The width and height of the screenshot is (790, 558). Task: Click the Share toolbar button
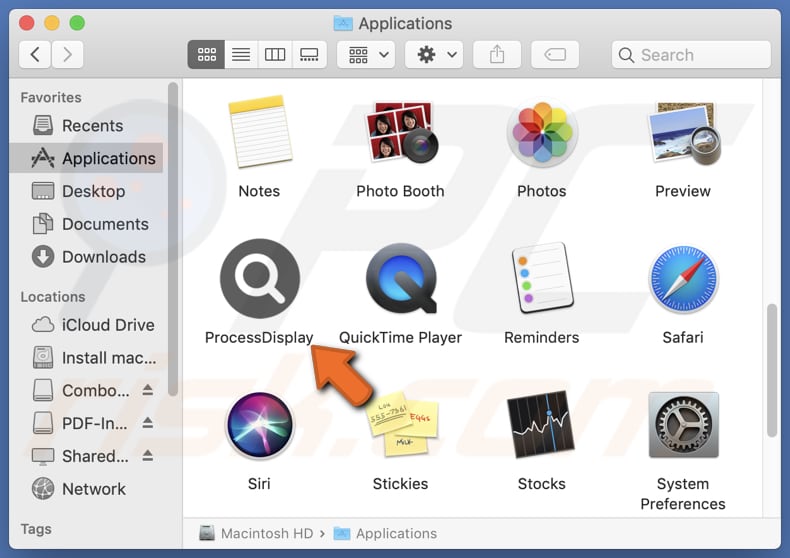(497, 54)
